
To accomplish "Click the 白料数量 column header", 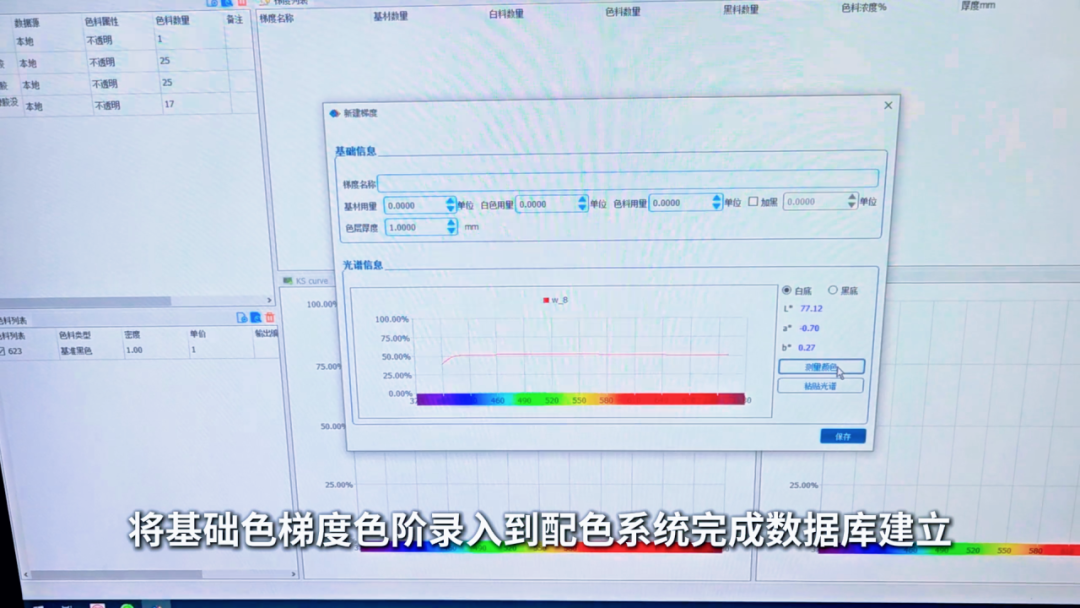I will click(x=506, y=14).
